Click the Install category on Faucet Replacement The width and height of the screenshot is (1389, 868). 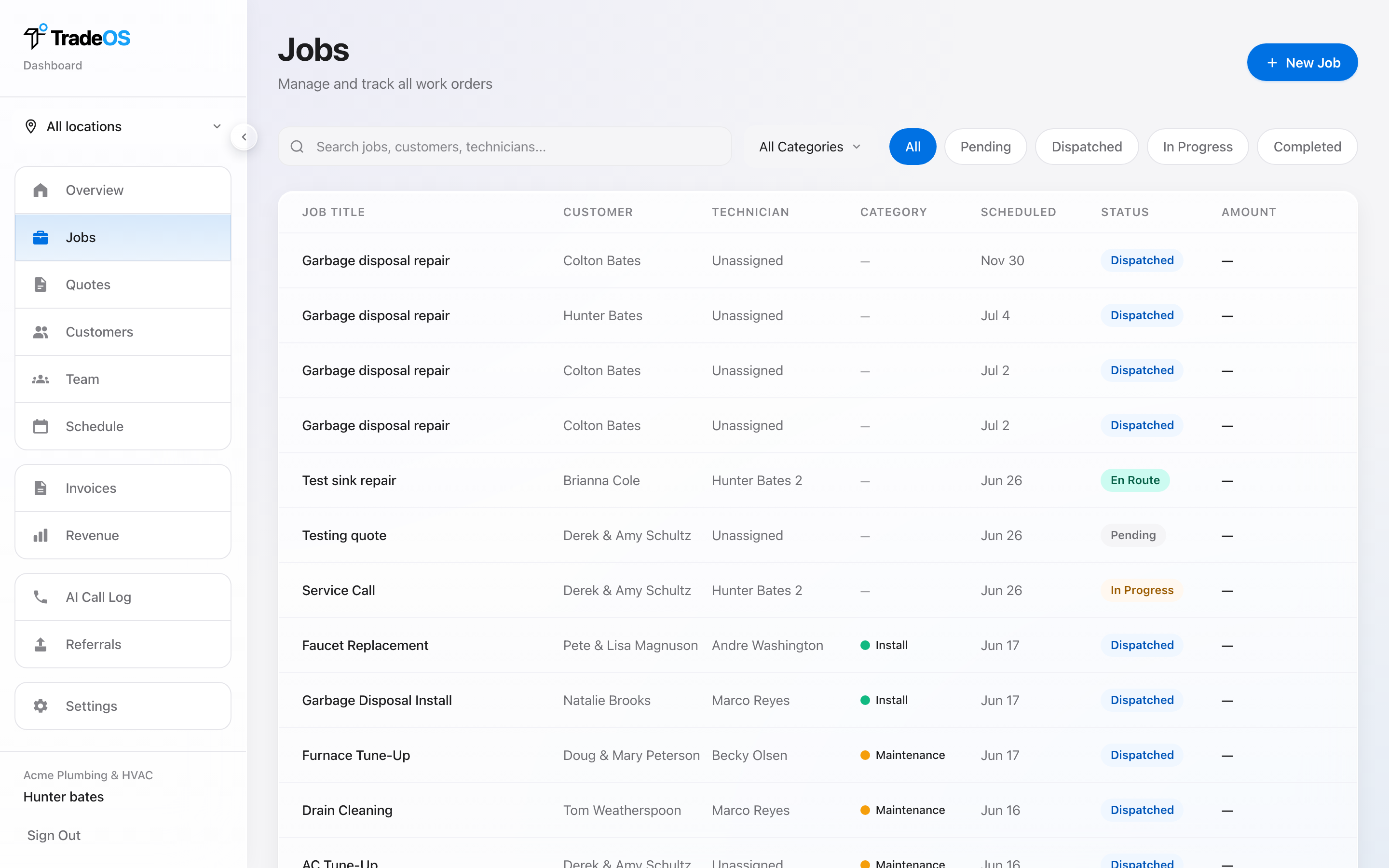click(884, 645)
